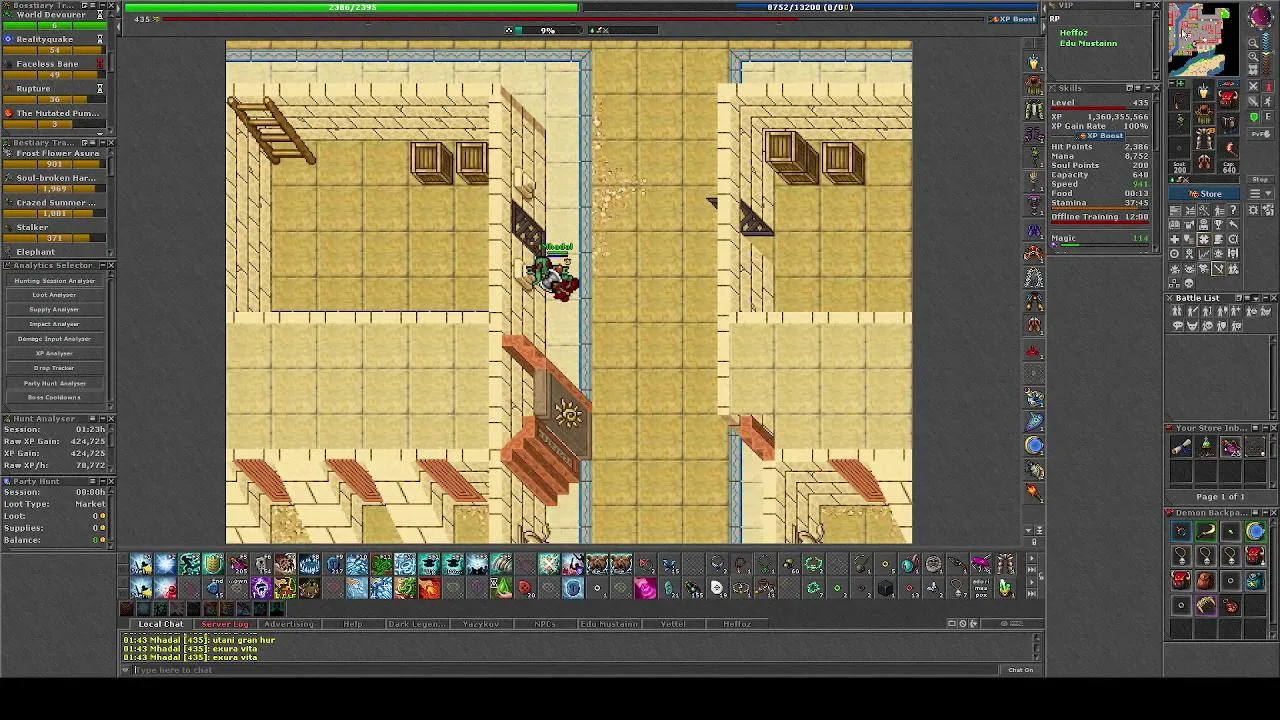Screen dimensions: 1280x720
Task: Toggle the Chat On button
Action: [1020, 670]
